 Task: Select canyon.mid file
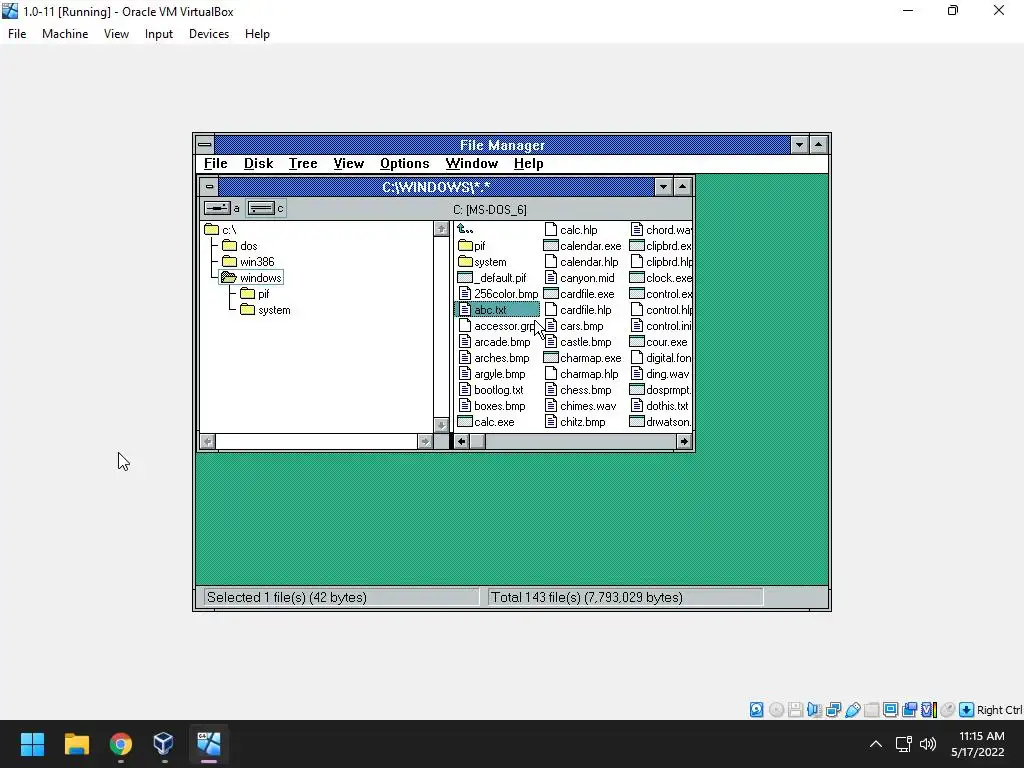[x=579, y=278]
